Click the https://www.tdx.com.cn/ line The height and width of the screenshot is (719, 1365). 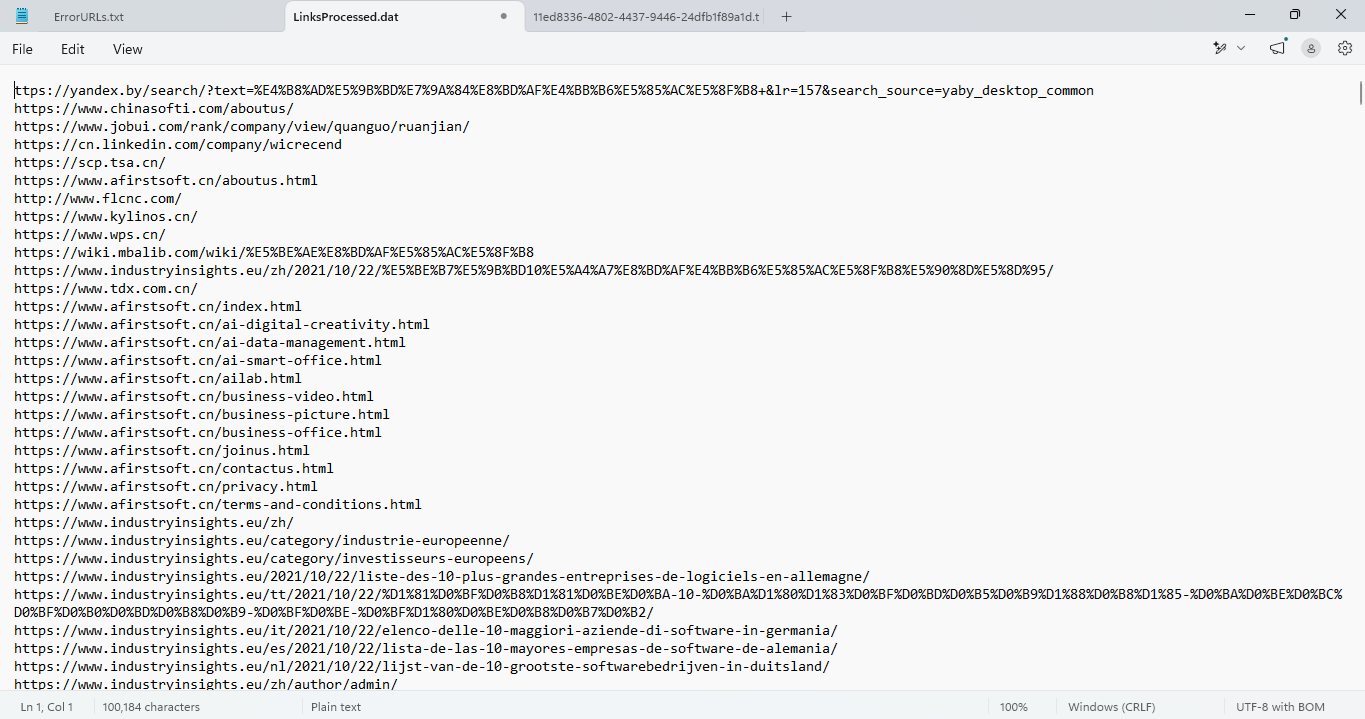(106, 288)
